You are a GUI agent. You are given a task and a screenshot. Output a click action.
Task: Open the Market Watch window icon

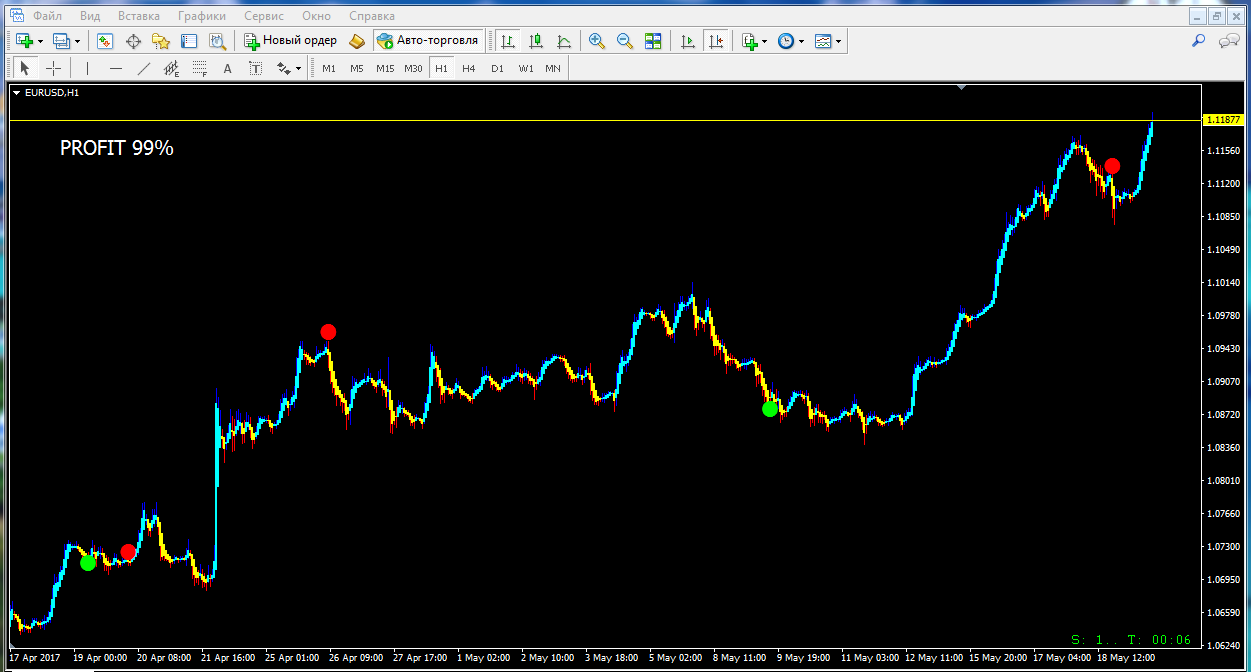coord(105,41)
